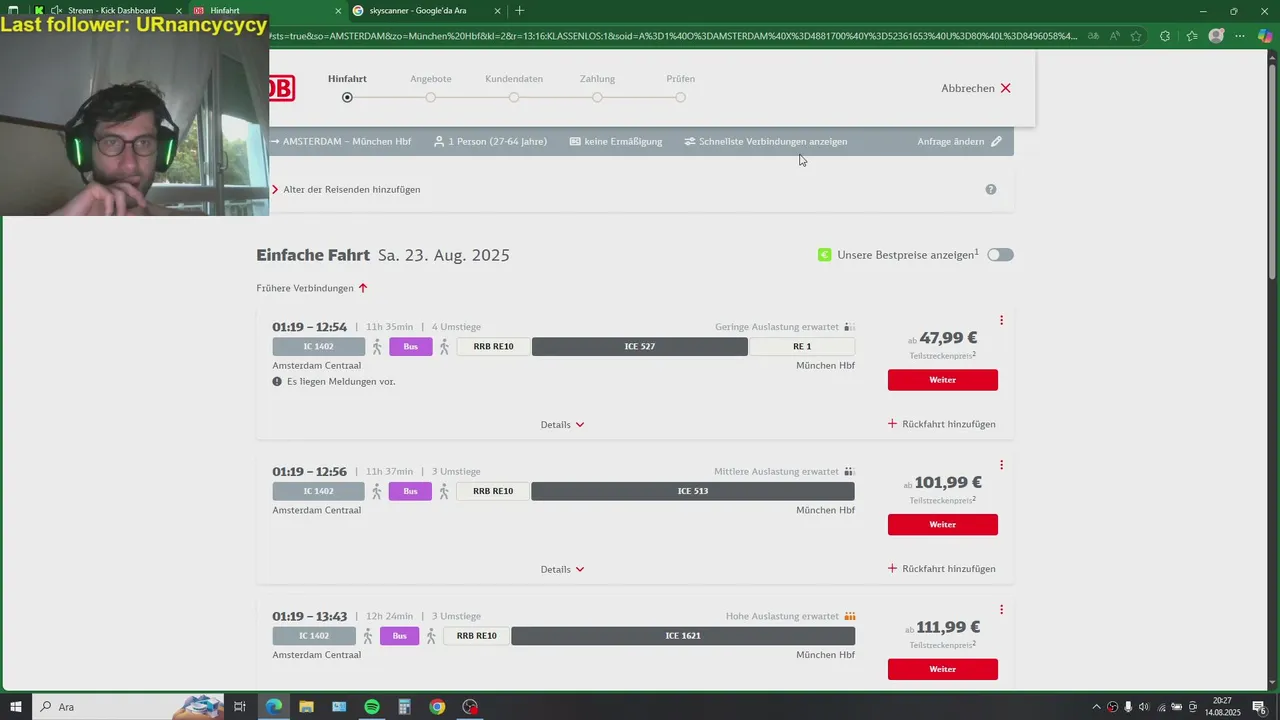
Task: Open Google Chrome from taskbar
Action: tap(437, 707)
